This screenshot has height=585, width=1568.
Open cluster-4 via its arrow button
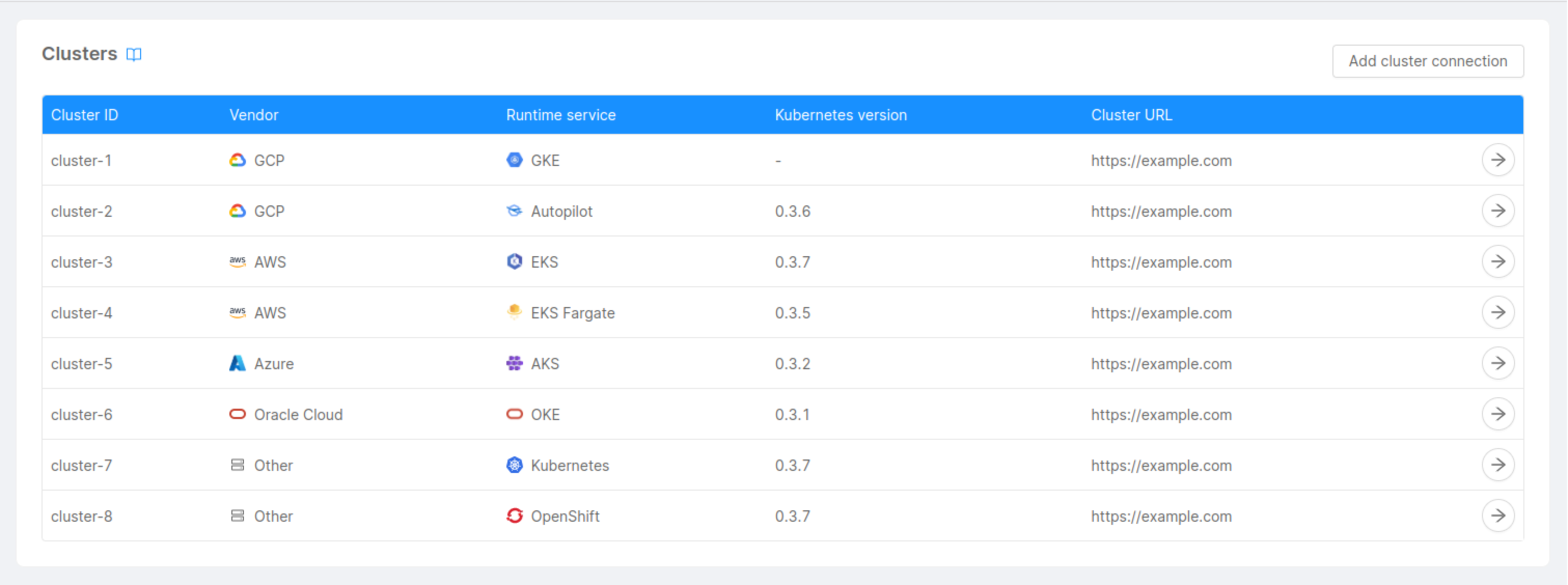[1497, 313]
